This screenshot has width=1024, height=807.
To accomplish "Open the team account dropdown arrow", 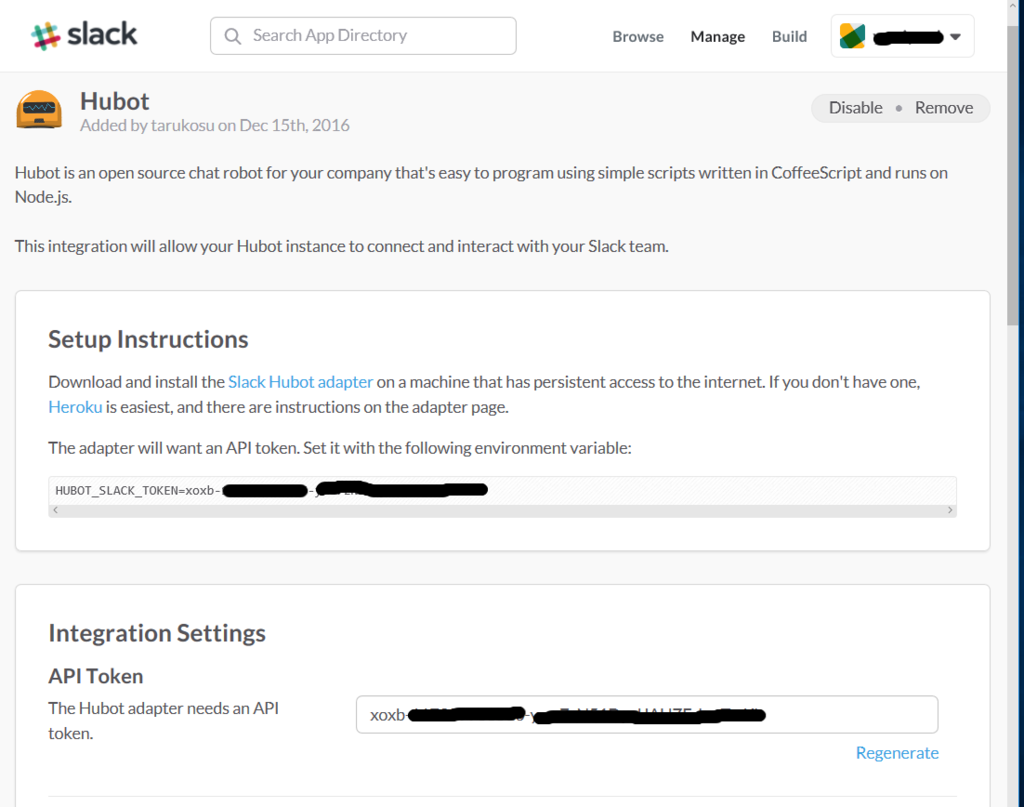I will point(955,37).
